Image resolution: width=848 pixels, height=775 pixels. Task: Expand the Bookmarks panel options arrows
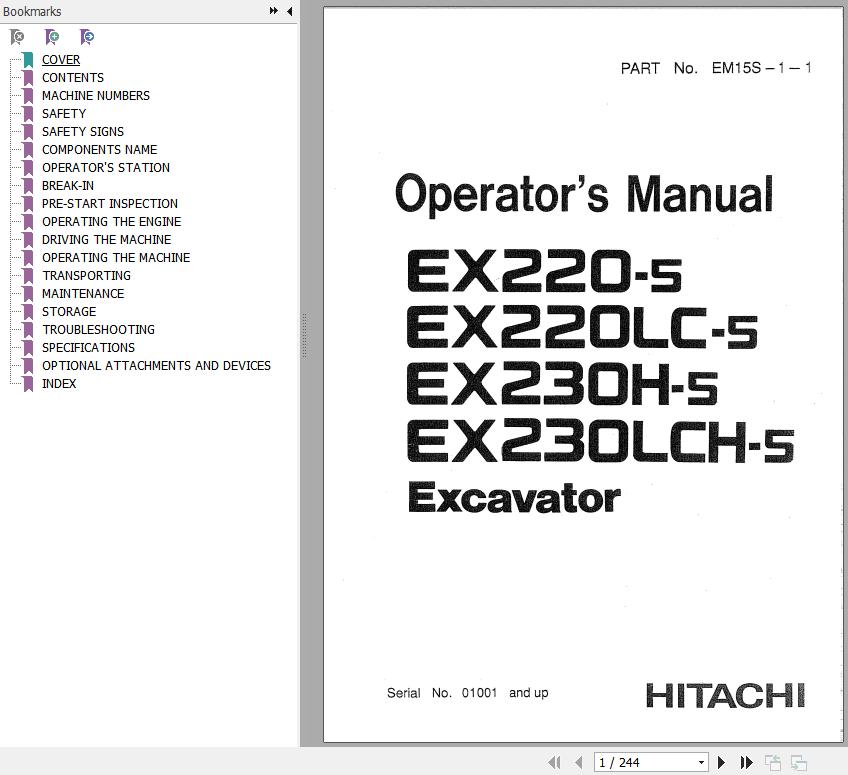pyautogui.click(x=274, y=11)
